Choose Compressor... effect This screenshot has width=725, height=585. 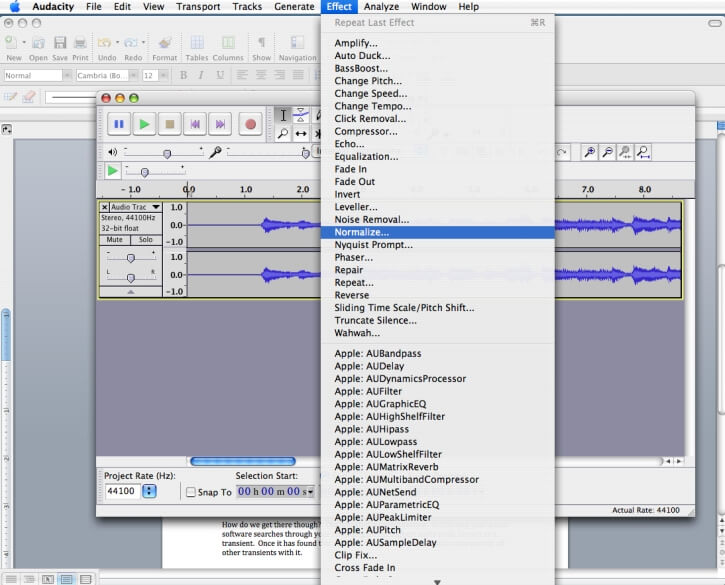coord(437,131)
